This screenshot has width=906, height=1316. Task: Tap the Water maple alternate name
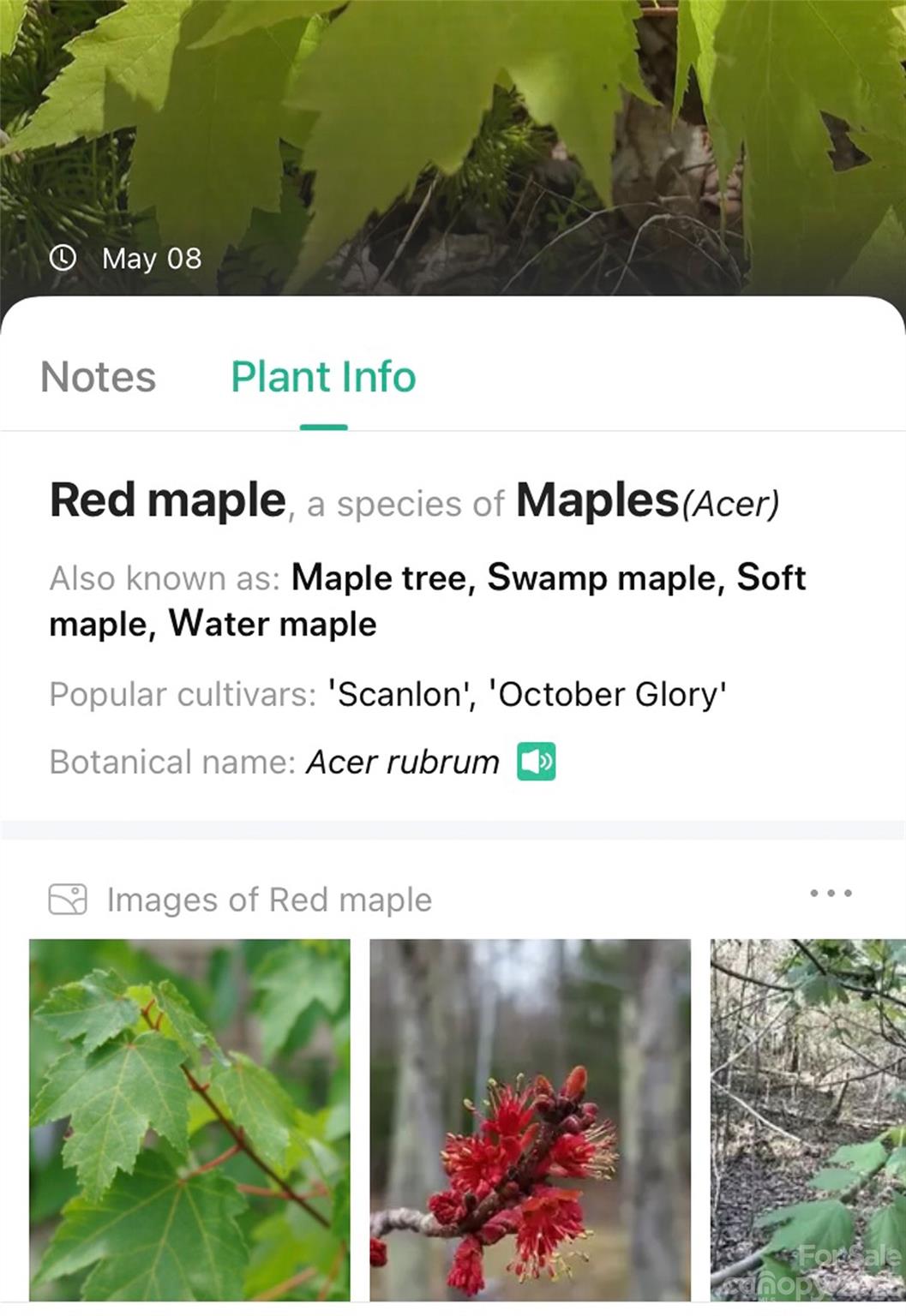click(x=273, y=624)
